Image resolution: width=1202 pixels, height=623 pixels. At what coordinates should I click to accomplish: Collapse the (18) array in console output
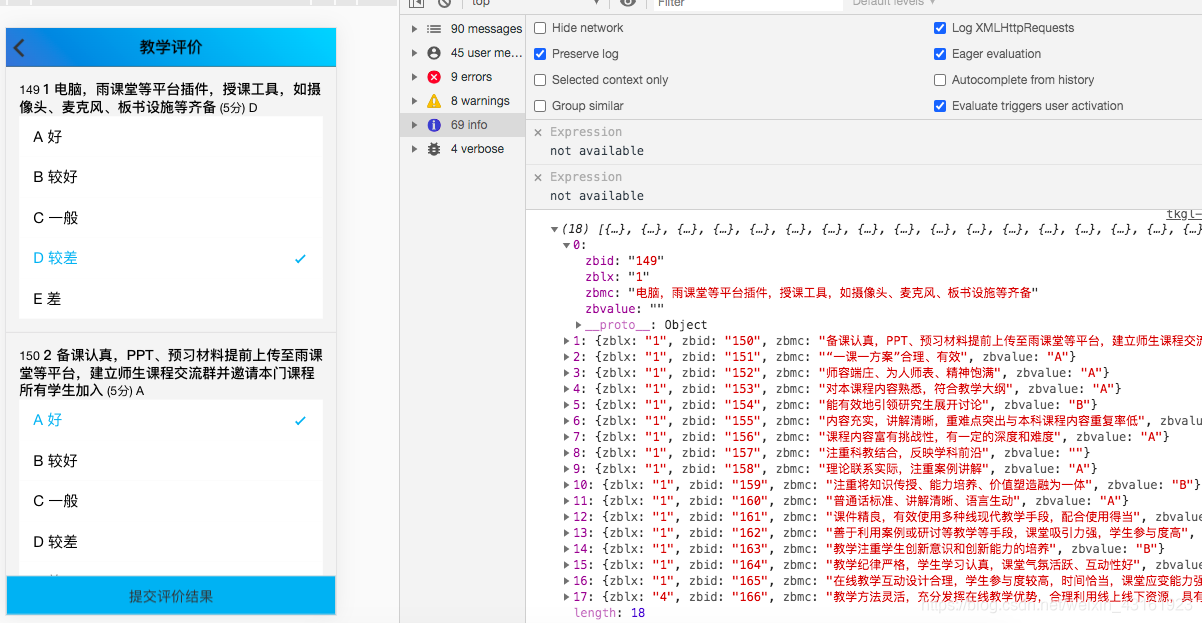555,229
